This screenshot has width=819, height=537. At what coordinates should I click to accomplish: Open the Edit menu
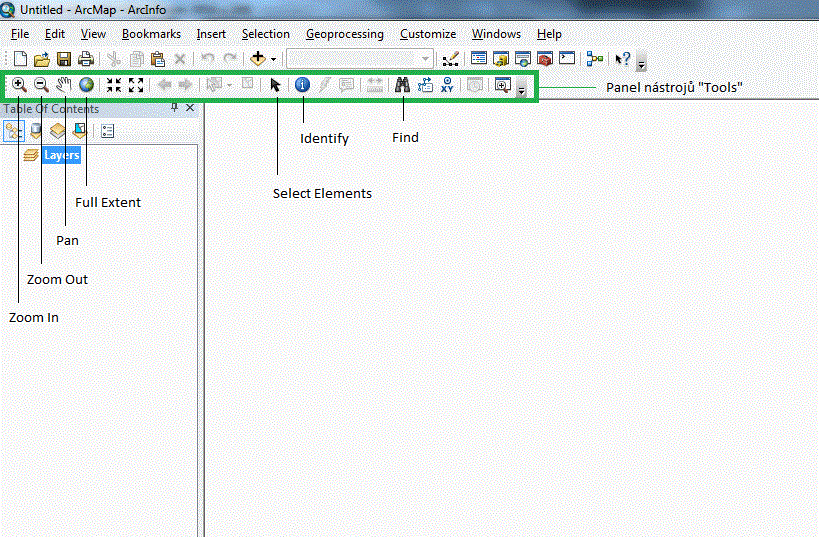(55, 34)
